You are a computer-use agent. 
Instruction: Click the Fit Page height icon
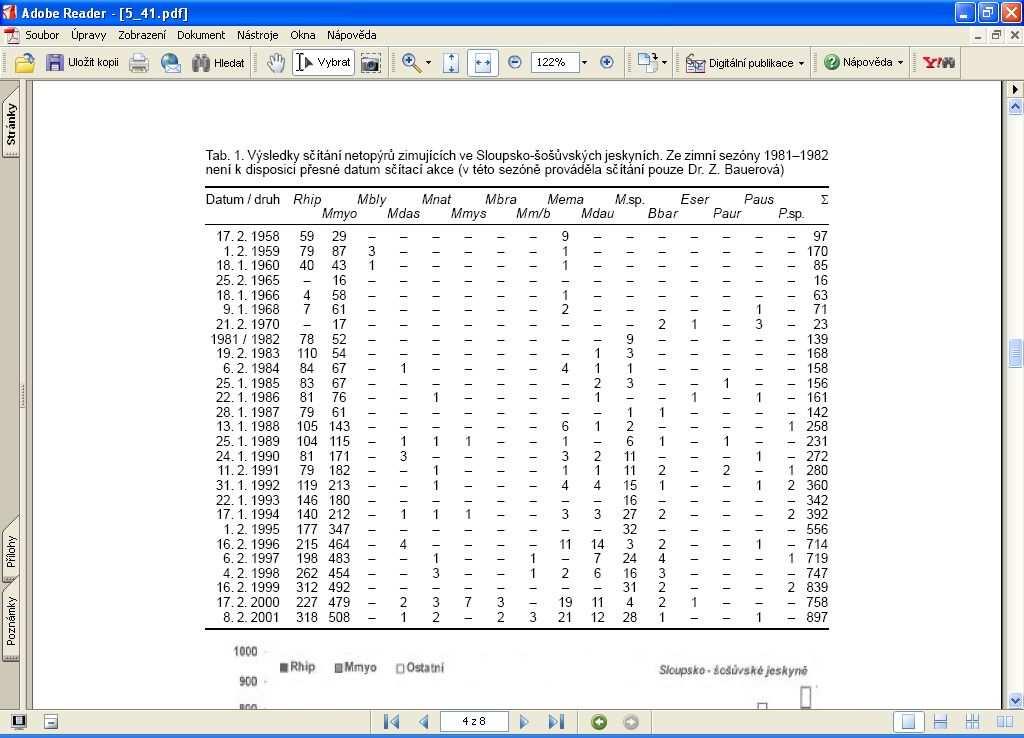tap(451, 63)
